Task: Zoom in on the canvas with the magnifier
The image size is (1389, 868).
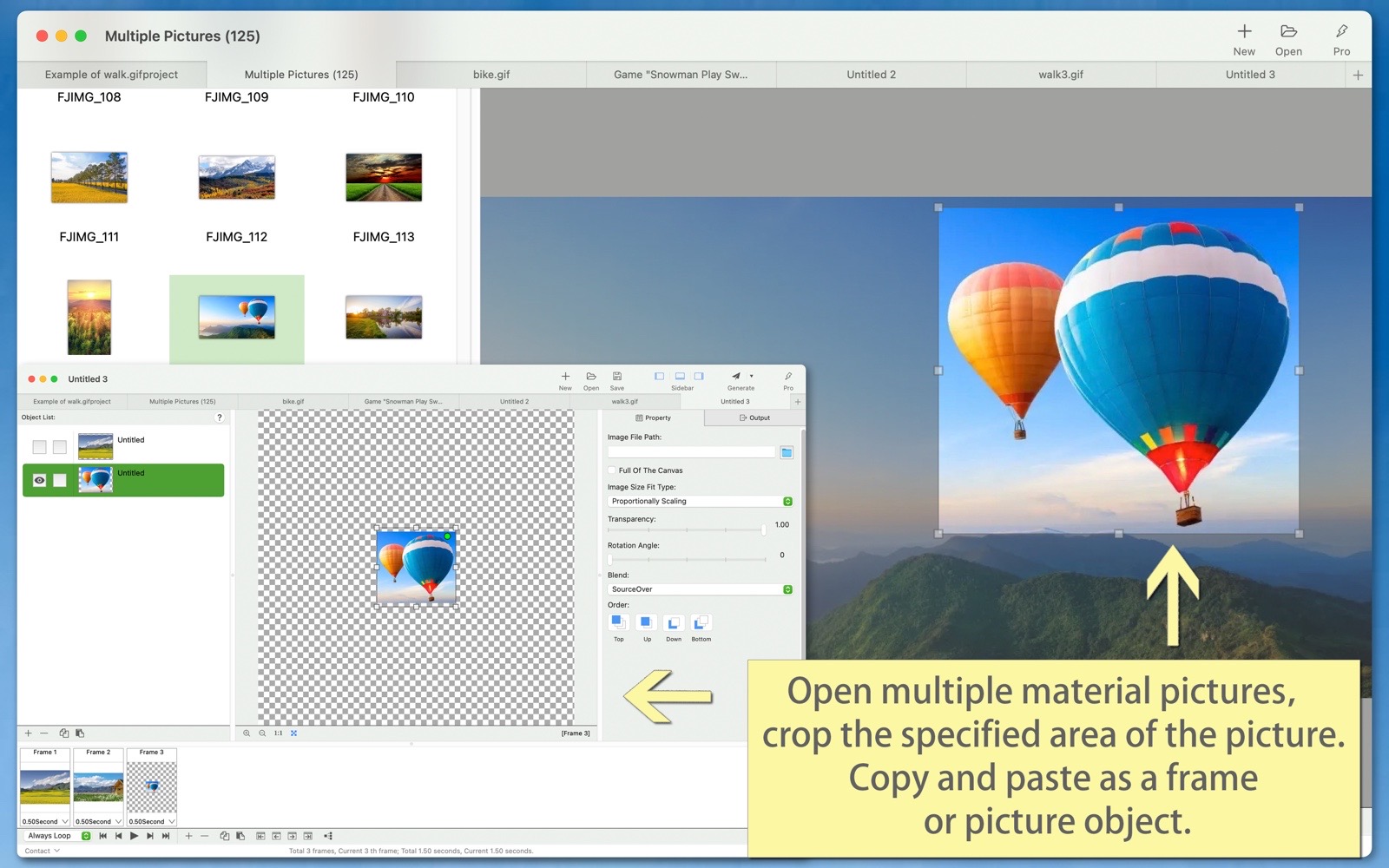Action: [247, 733]
